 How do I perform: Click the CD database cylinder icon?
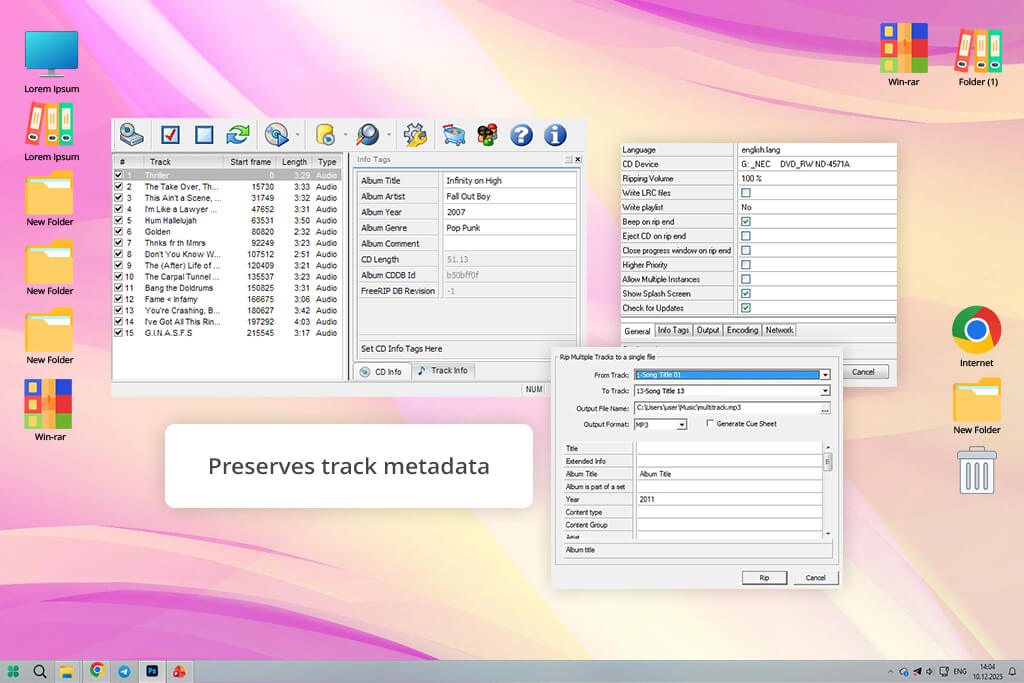pyautogui.click(x=325, y=135)
